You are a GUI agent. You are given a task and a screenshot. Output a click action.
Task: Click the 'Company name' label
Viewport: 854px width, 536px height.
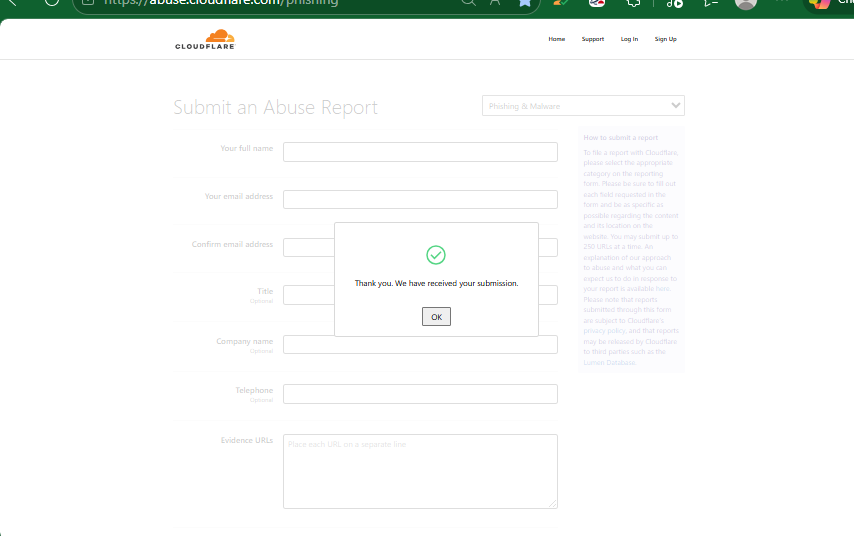point(245,341)
